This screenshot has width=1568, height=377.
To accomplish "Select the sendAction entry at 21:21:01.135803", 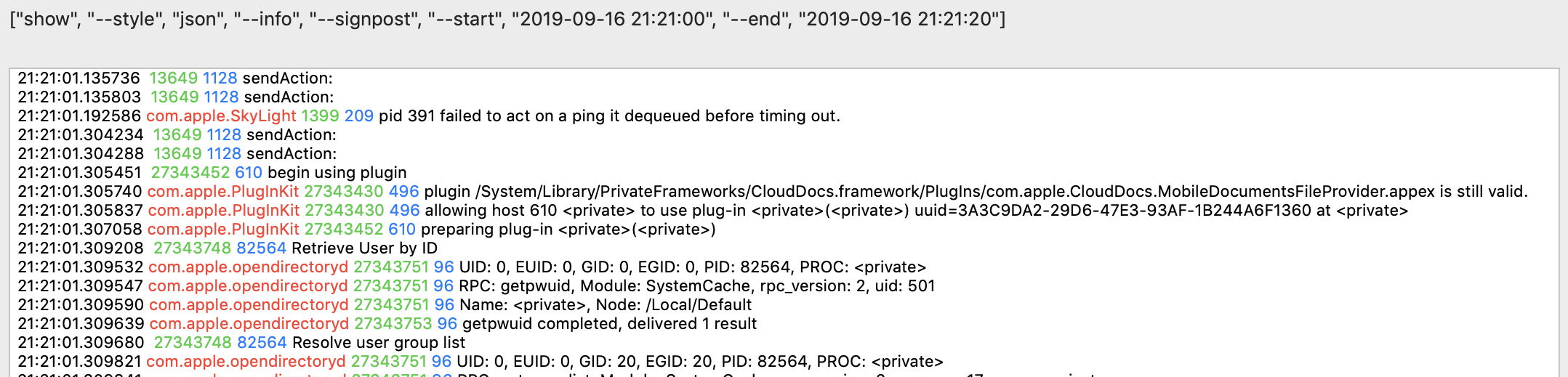I will [x=289, y=97].
